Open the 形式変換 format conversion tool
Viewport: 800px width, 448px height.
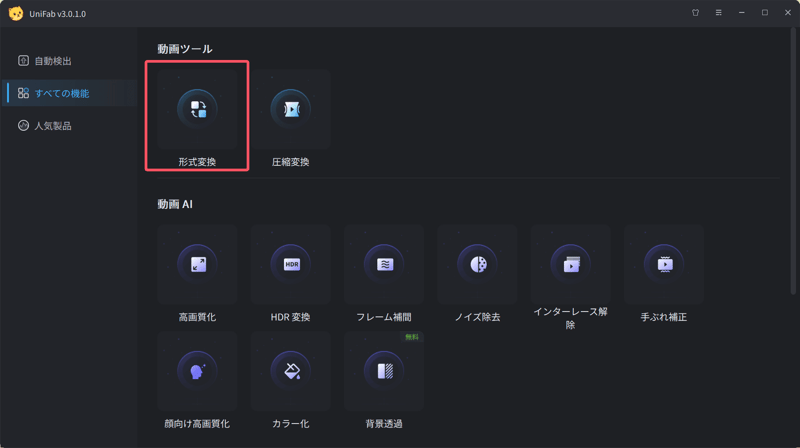click(x=197, y=109)
